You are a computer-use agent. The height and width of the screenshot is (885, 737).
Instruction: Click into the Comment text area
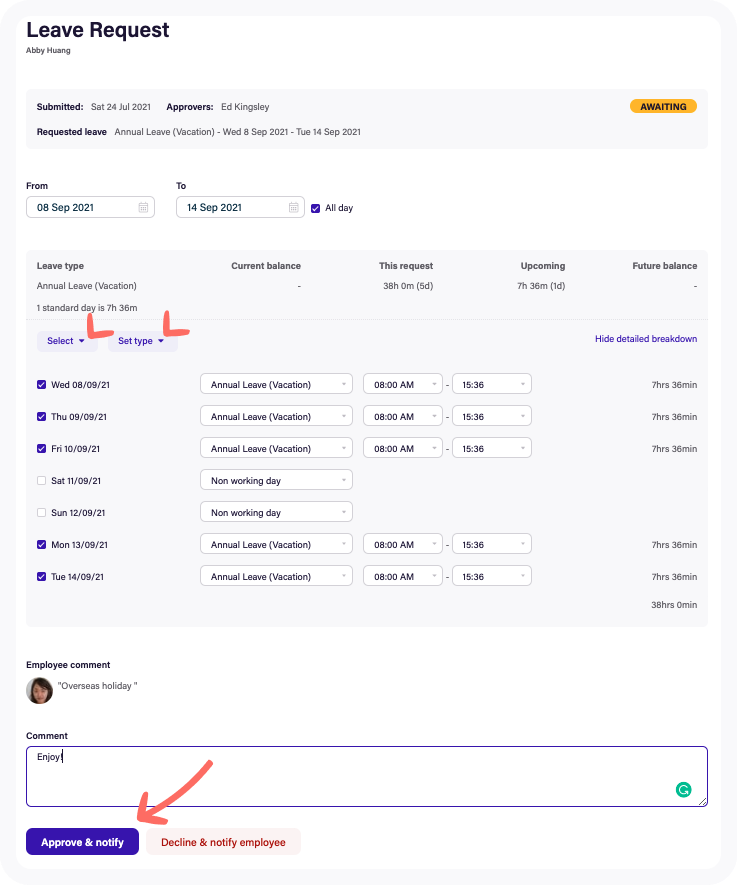[350, 776]
